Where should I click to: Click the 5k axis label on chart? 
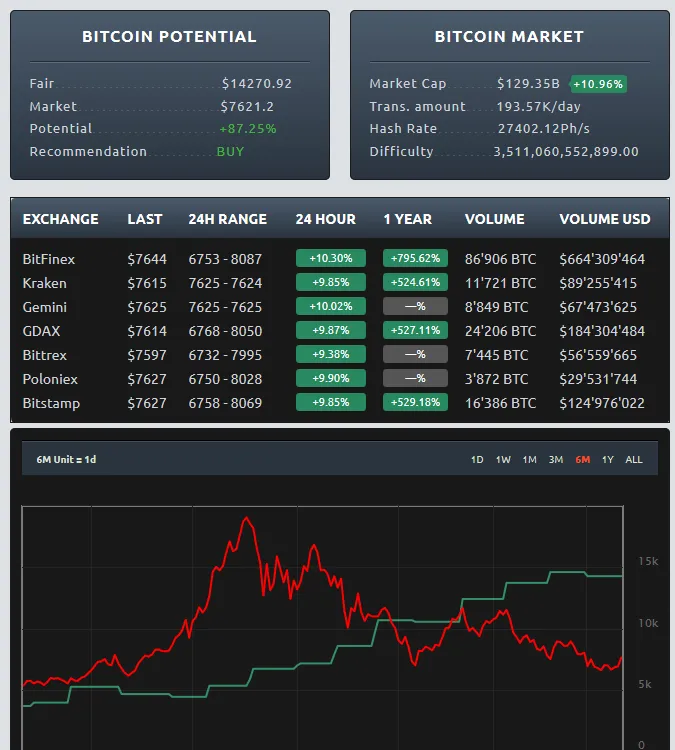[645, 684]
